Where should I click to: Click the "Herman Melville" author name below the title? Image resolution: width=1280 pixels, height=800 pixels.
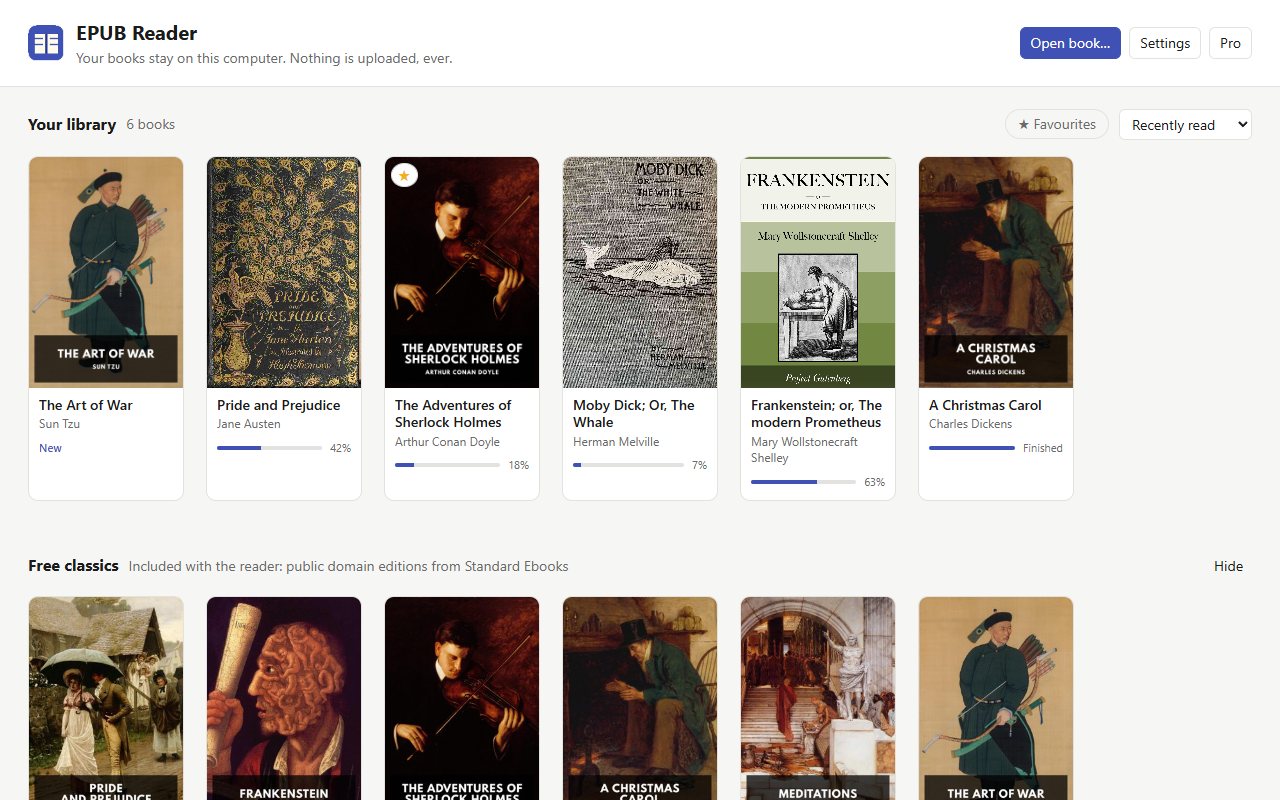(616, 442)
